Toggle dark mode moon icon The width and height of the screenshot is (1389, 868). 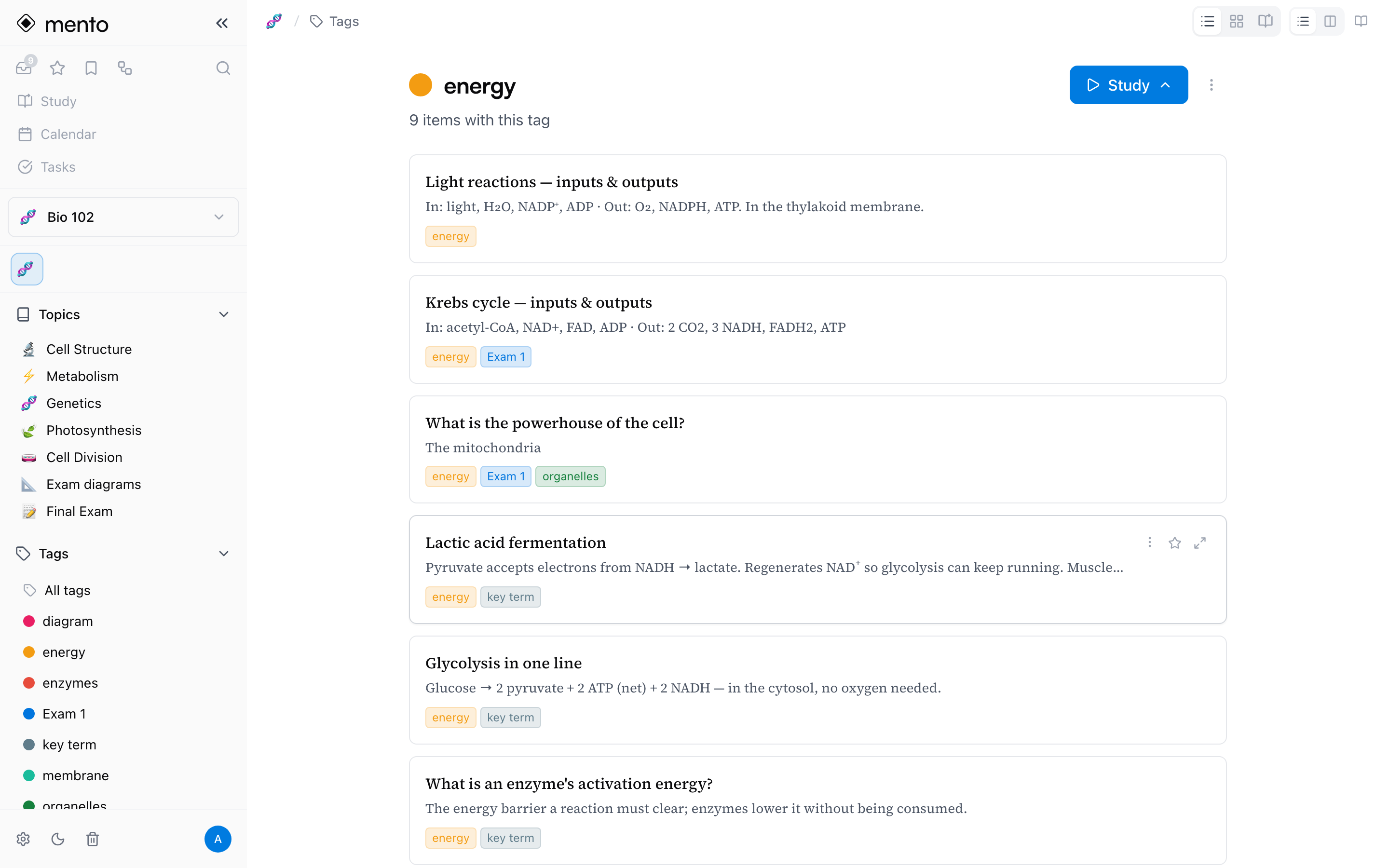tap(58, 839)
